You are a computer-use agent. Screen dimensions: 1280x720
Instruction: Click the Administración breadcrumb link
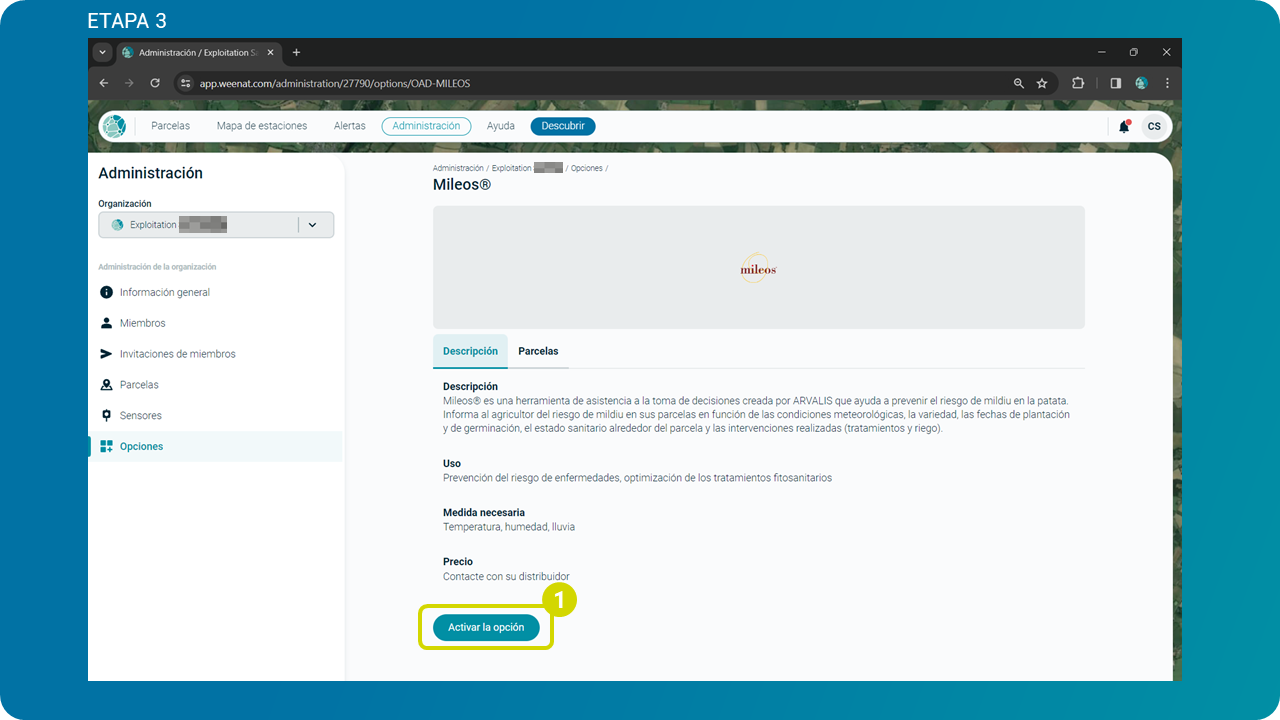pos(458,168)
